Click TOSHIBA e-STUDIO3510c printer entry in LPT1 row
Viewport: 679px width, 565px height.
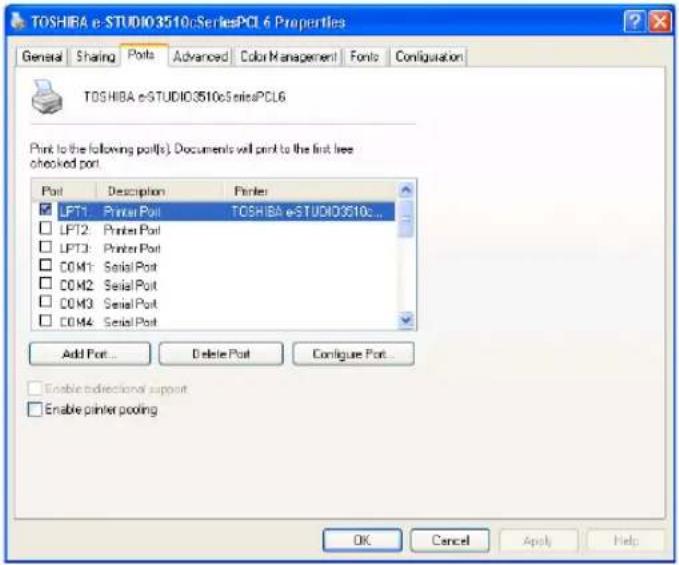(x=307, y=212)
